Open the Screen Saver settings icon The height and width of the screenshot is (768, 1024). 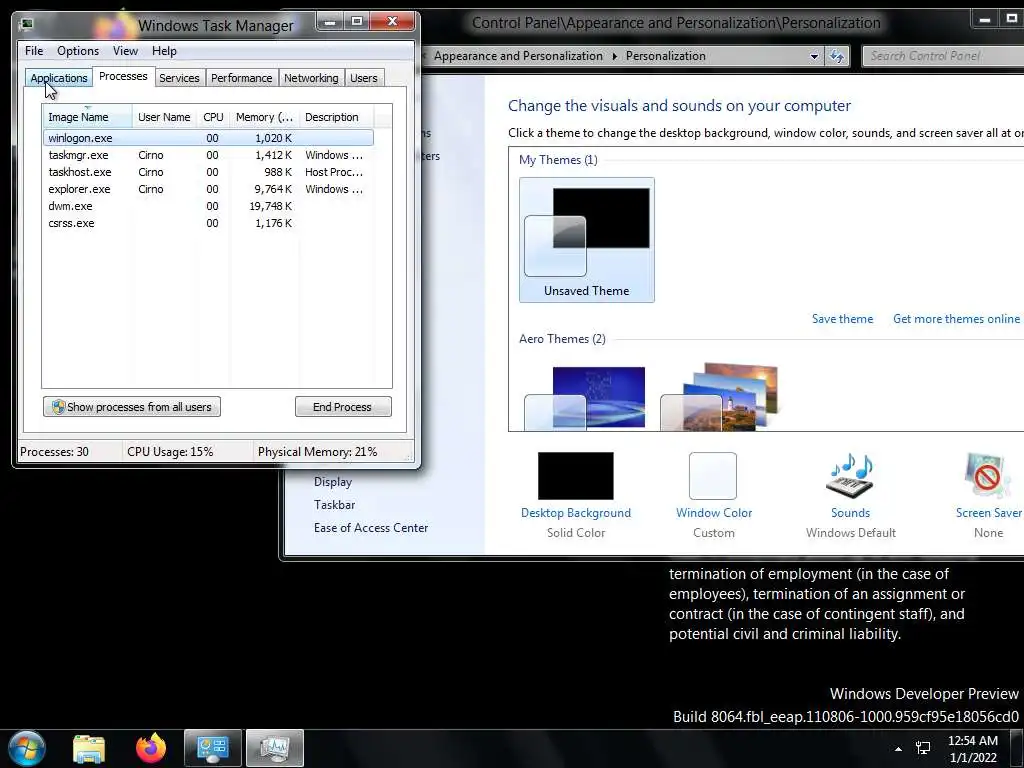[x=986, y=475]
